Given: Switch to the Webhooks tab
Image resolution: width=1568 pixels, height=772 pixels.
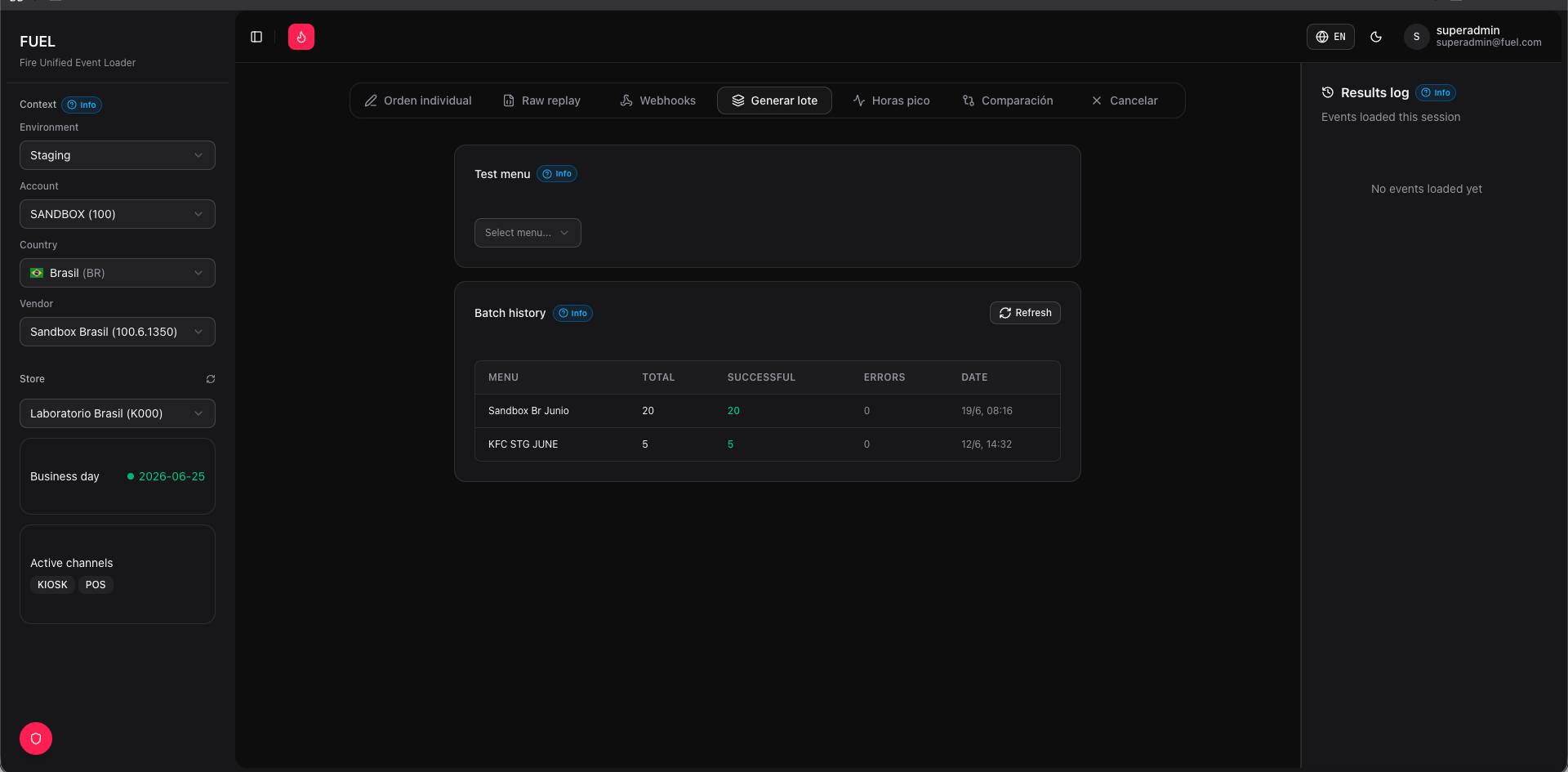Looking at the screenshot, I should click(x=658, y=100).
